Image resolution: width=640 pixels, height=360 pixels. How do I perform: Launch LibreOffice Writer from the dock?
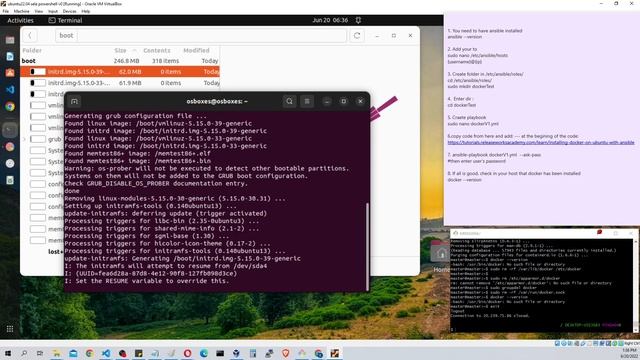click(x=10, y=56)
